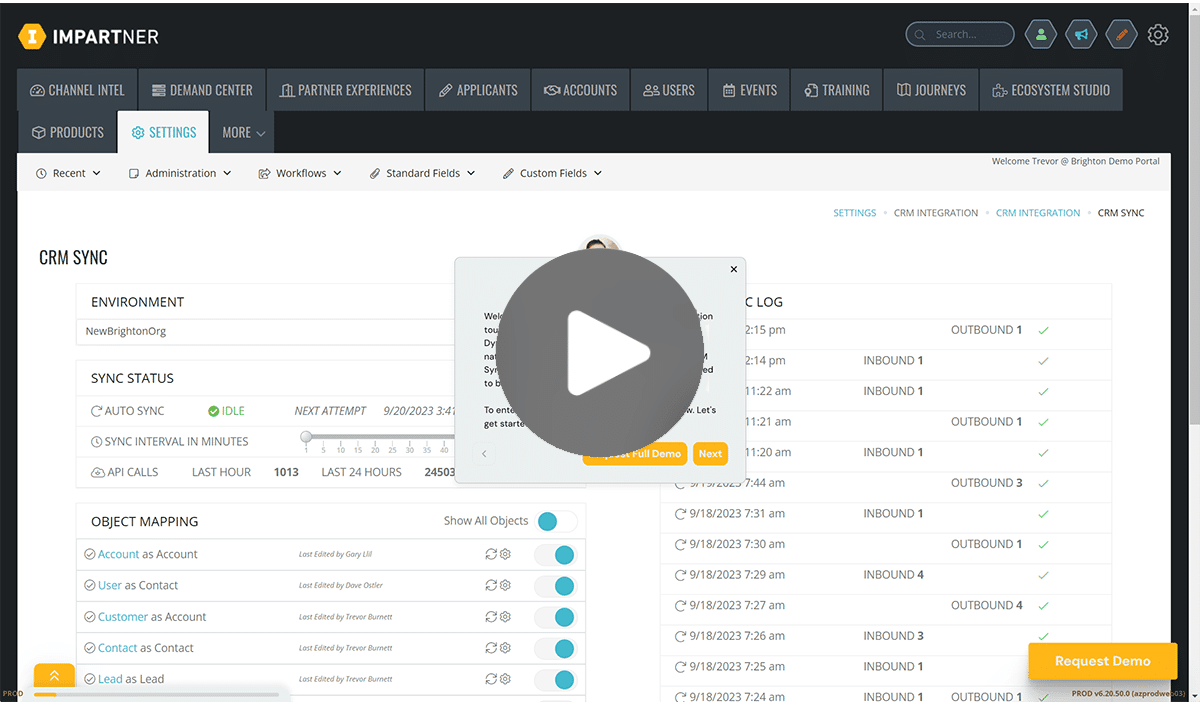Image resolution: width=1200 pixels, height=705 pixels.
Task: Expand the Administration dropdown
Action: pyautogui.click(x=180, y=173)
